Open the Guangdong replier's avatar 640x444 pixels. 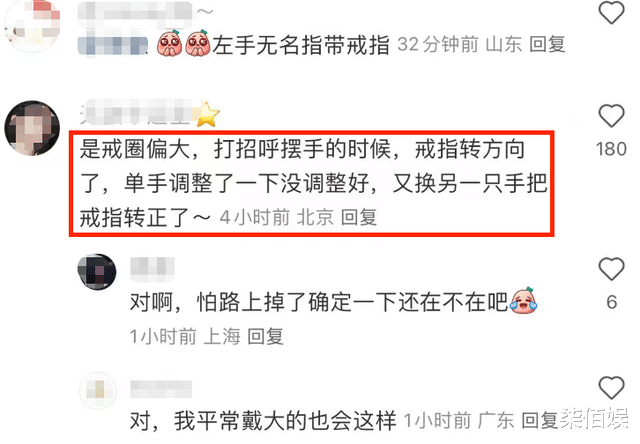[x=98, y=391]
